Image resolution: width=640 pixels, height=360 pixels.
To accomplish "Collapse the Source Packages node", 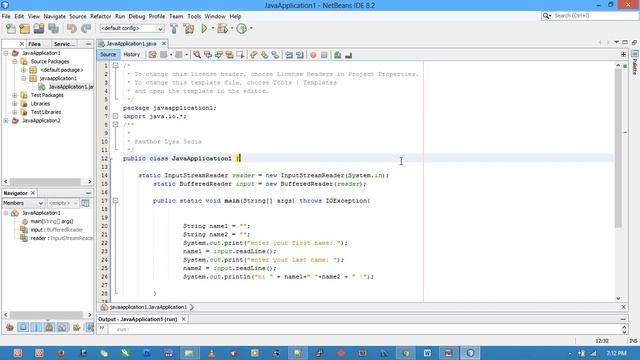I will point(15,62).
